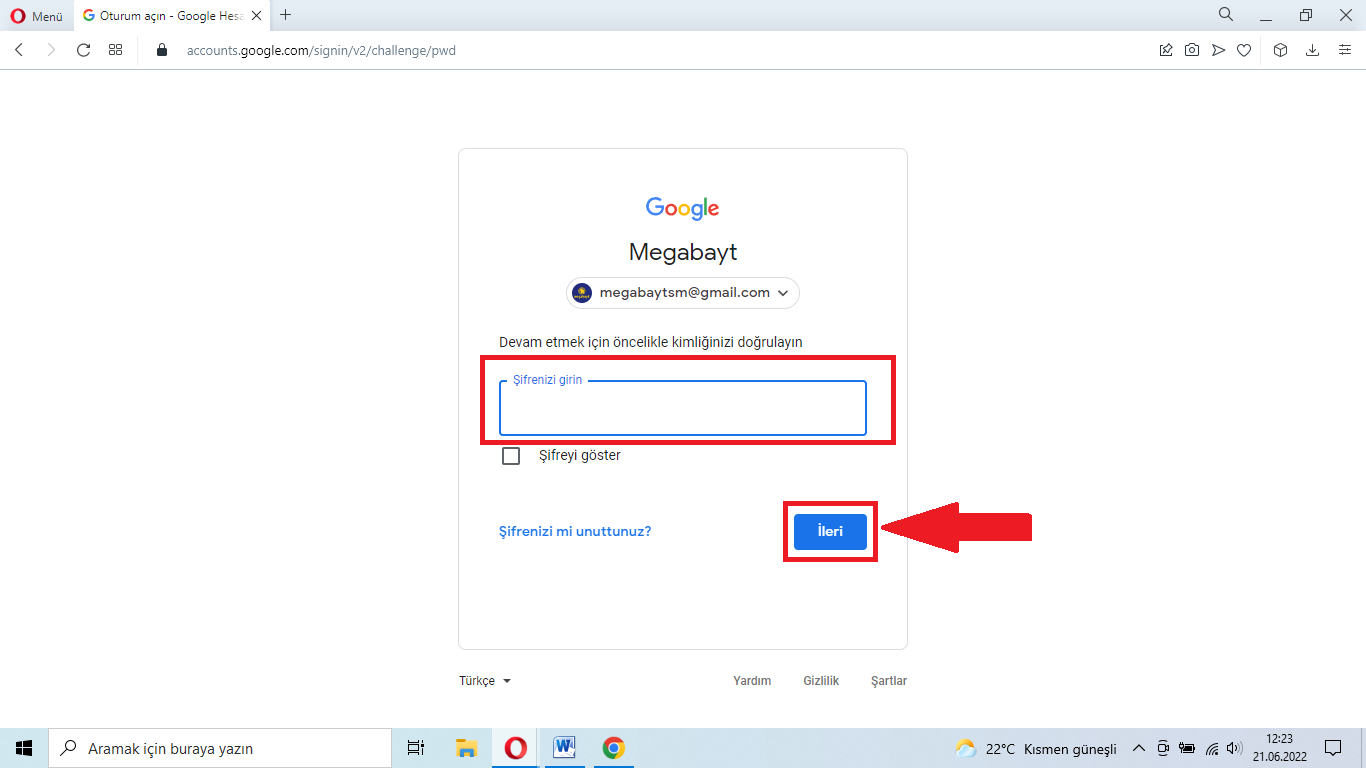Open Opera's Easy Setup sliders icon
The width and height of the screenshot is (1366, 768).
click(1345, 50)
